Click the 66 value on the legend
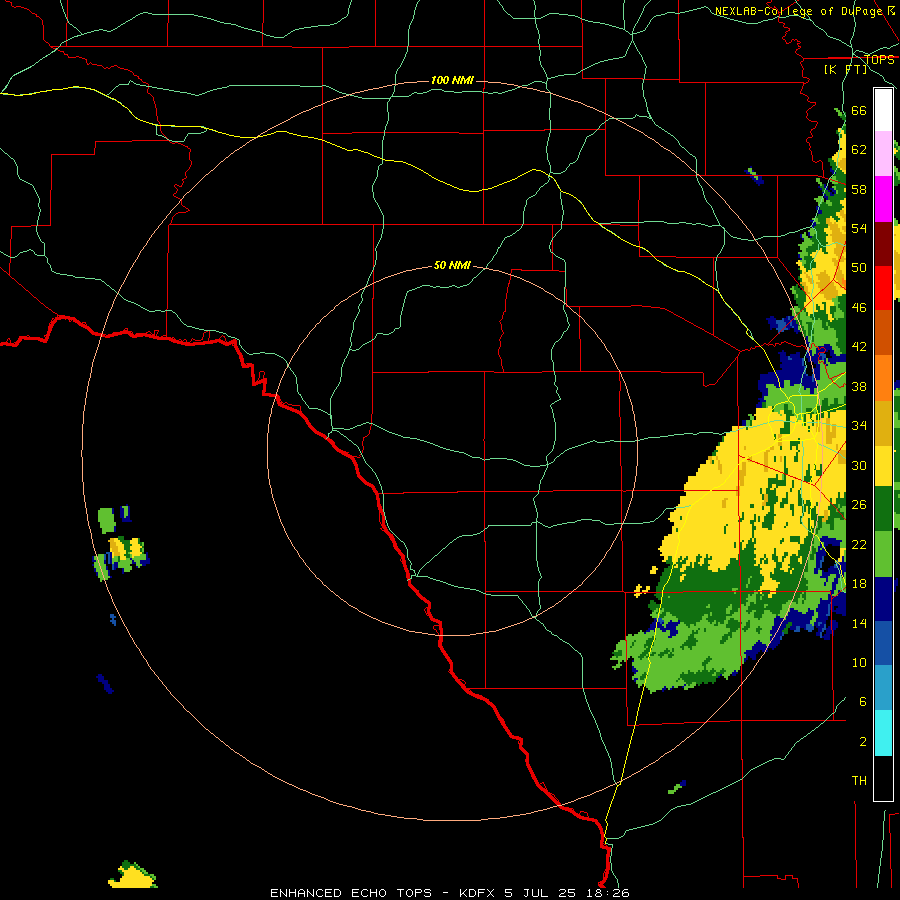The width and height of the screenshot is (900, 900). (859, 110)
